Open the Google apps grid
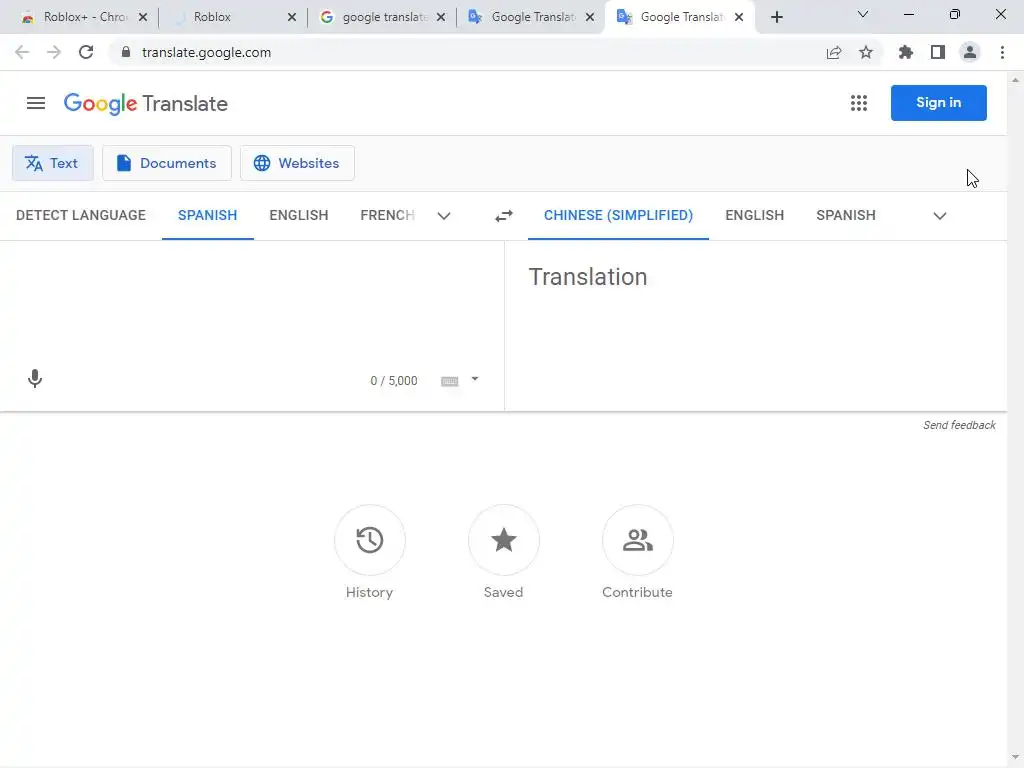1024x768 pixels. pyautogui.click(x=859, y=103)
